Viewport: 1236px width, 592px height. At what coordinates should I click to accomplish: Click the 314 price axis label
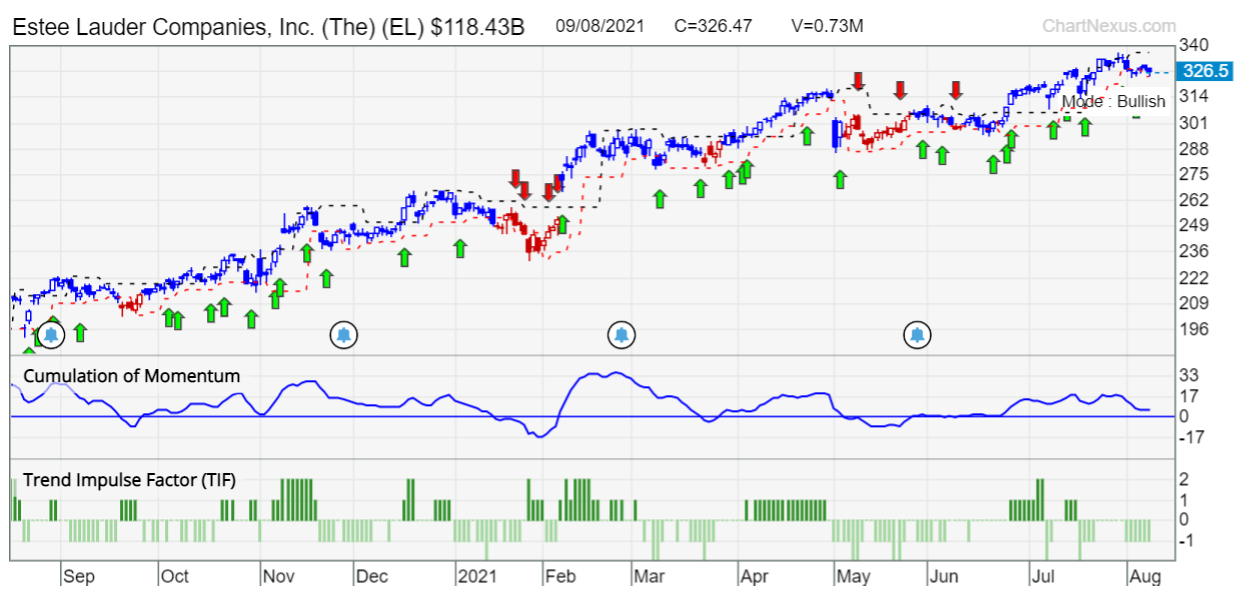coord(1195,96)
